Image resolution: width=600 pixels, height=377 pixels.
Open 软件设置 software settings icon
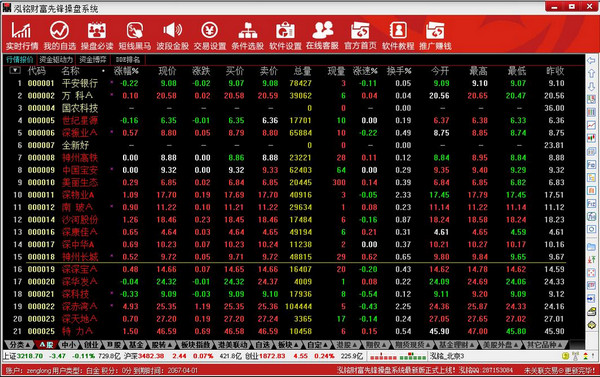pyautogui.click(x=285, y=35)
